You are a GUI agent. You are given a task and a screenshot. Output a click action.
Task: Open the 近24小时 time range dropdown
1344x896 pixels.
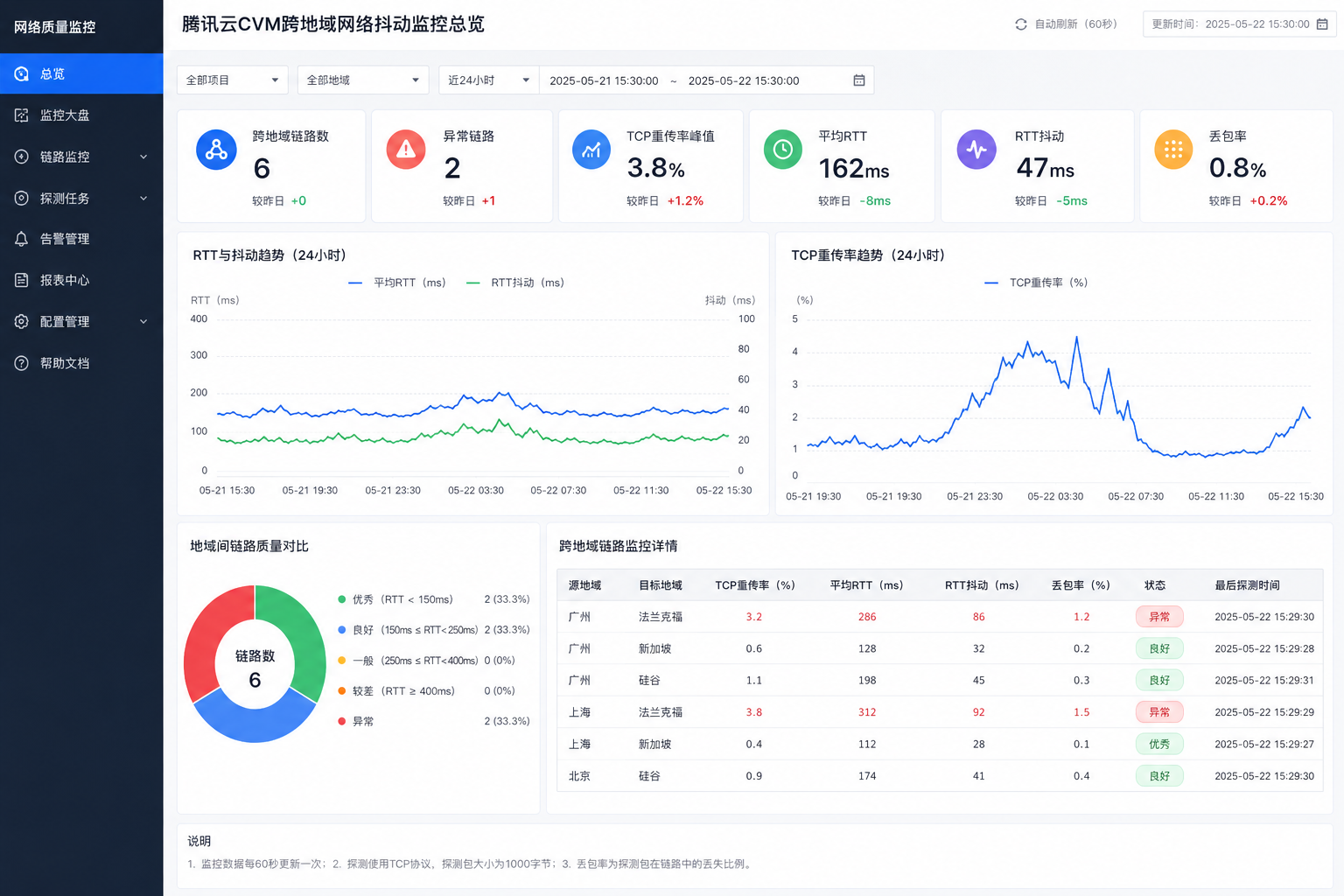coord(489,80)
